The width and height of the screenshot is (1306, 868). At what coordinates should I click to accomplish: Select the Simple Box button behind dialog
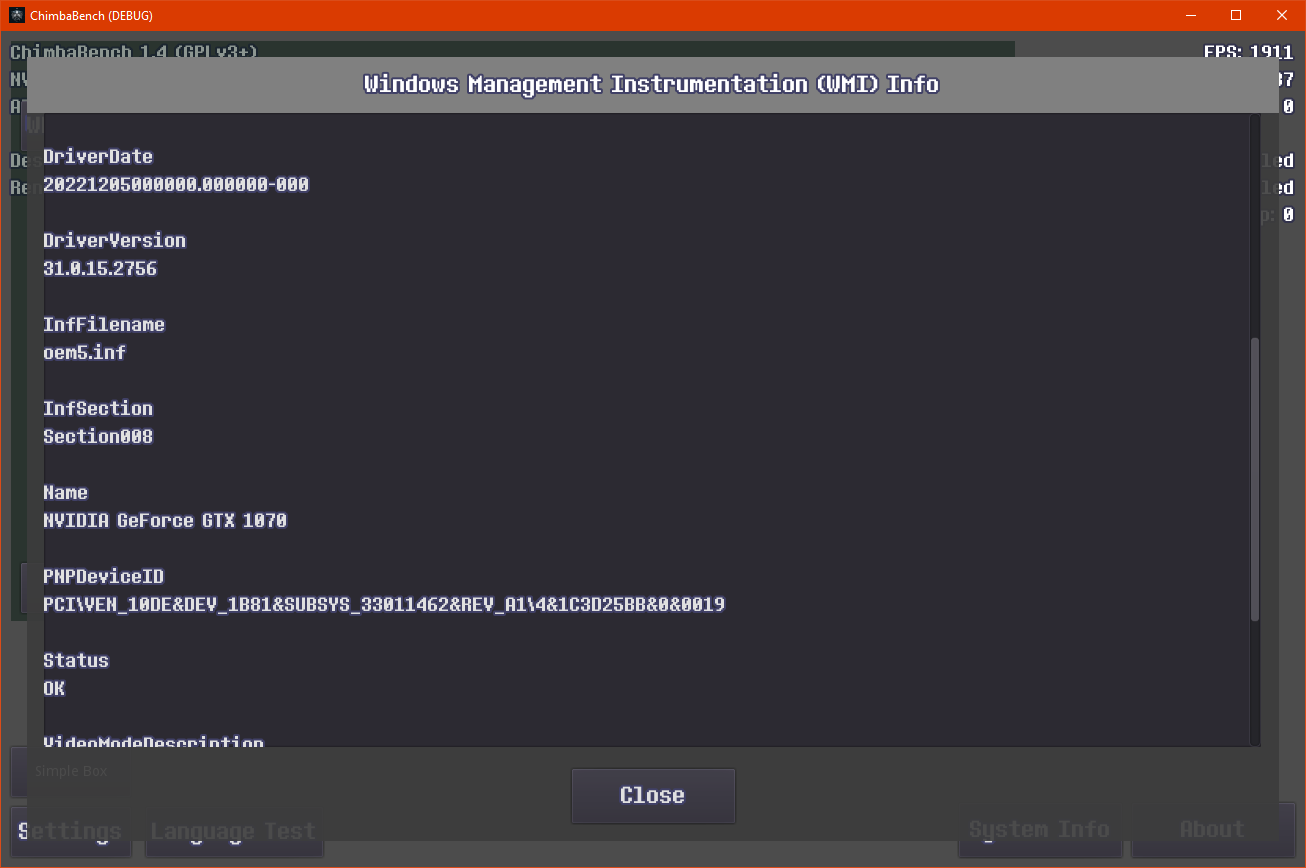(x=70, y=771)
